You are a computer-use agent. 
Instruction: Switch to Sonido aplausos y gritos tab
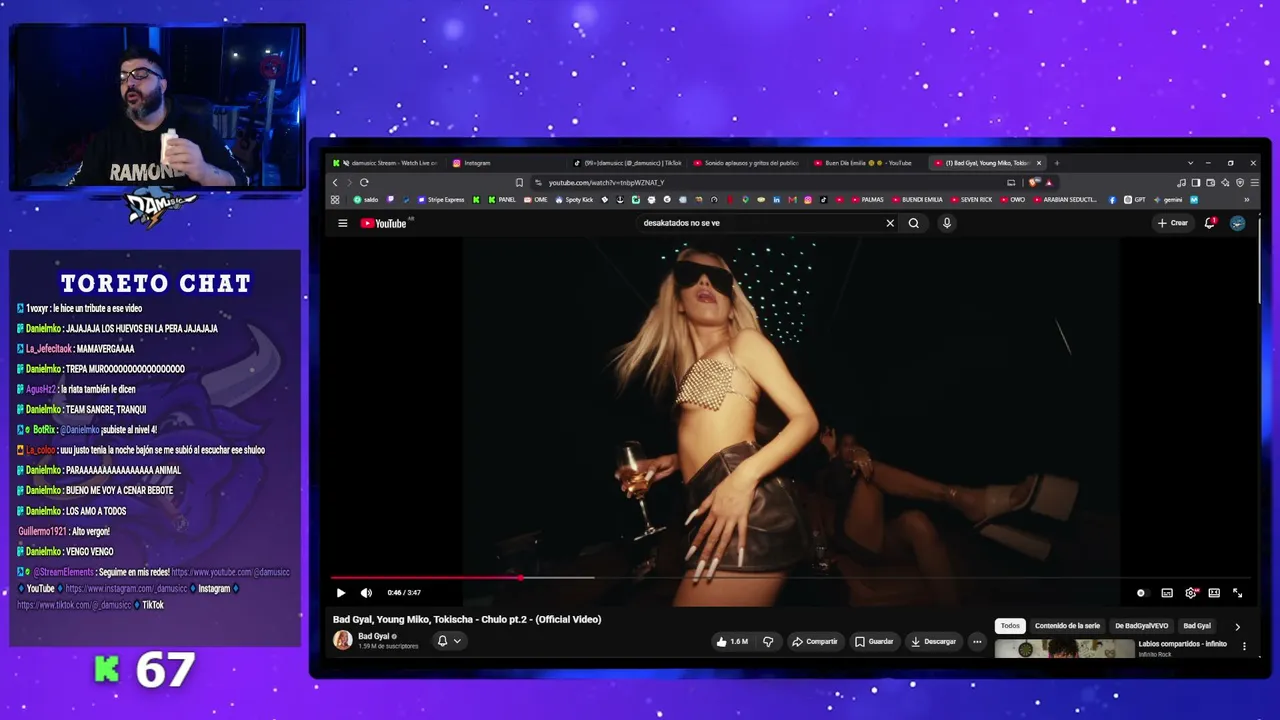point(748,163)
